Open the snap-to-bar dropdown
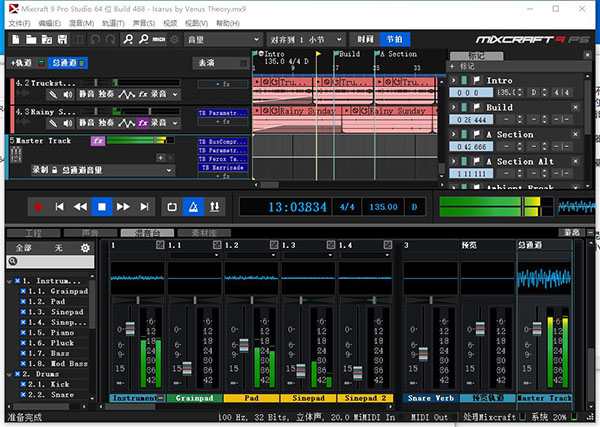This screenshot has height=427, width=600. [306, 39]
